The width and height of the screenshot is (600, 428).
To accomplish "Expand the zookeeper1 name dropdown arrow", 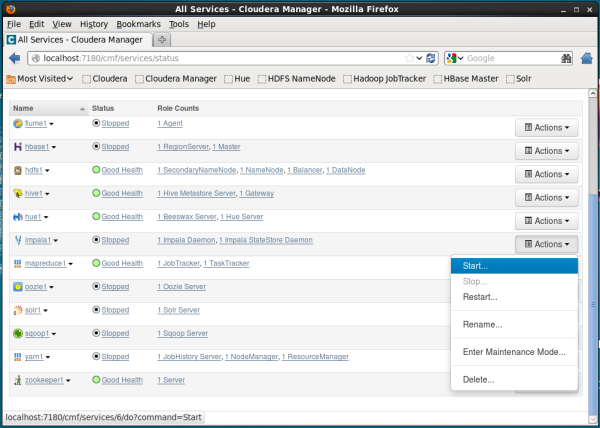I will tap(68, 381).
